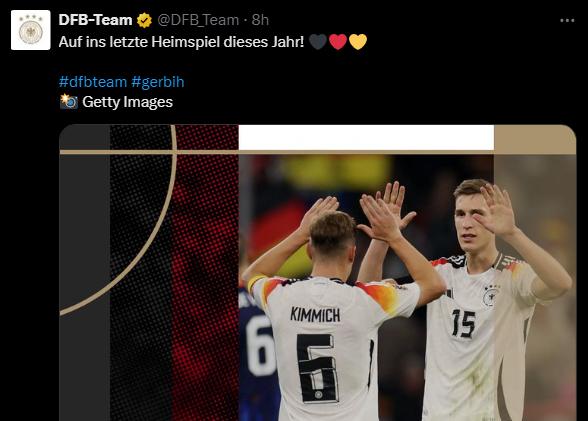
Task: Open the DFB-Team profile avatar
Action: pos(31,30)
